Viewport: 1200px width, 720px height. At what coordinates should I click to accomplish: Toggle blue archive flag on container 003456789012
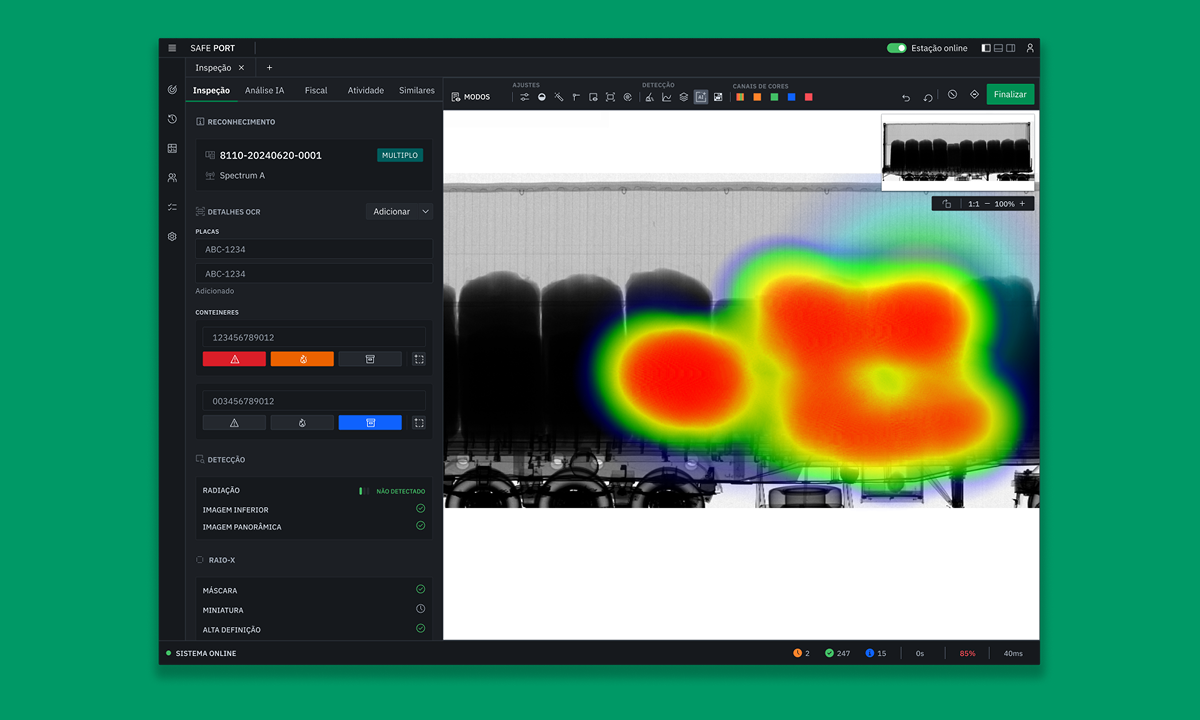point(370,423)
